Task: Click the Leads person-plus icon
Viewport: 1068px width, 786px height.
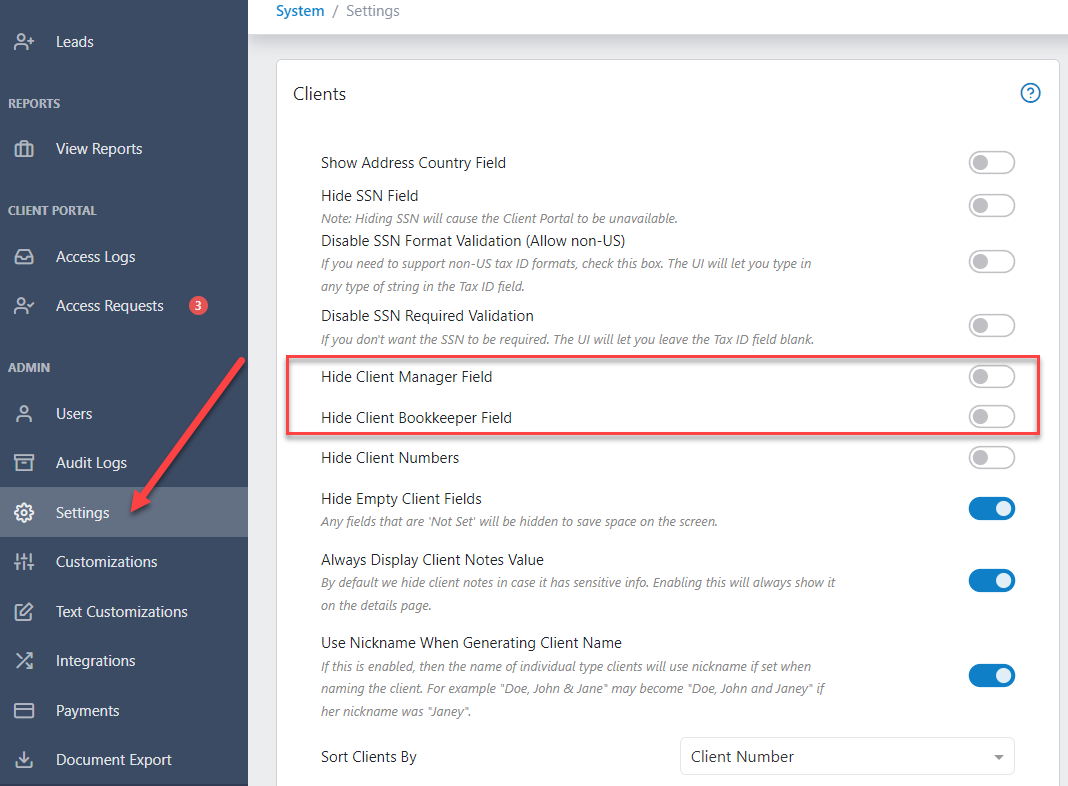Action: 24,42
